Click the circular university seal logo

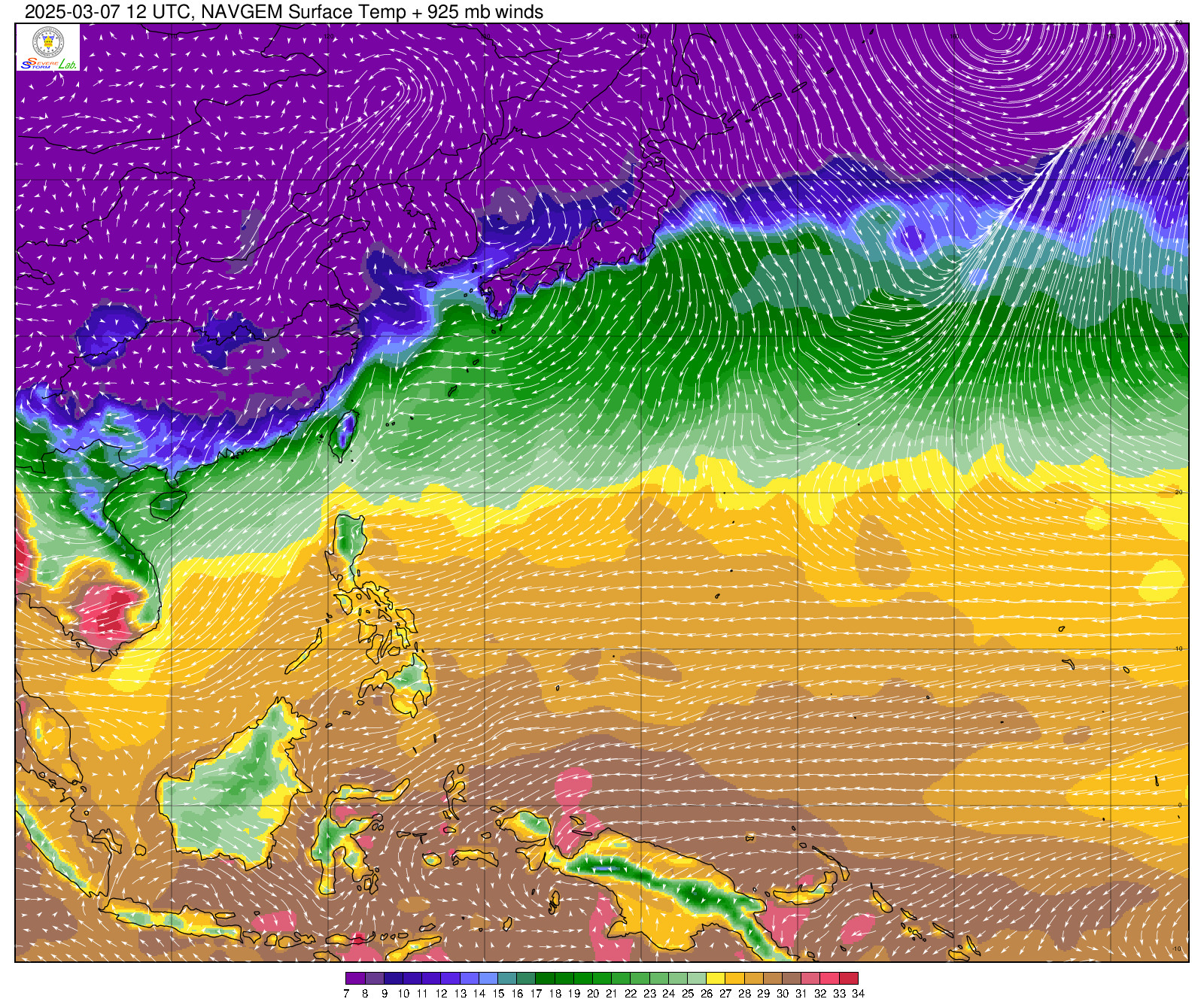click(x=48, y=42)
